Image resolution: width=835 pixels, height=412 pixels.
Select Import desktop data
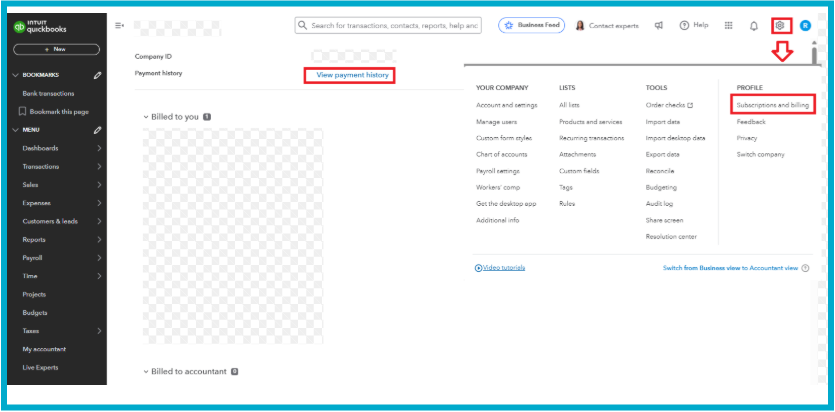[675, 138]
